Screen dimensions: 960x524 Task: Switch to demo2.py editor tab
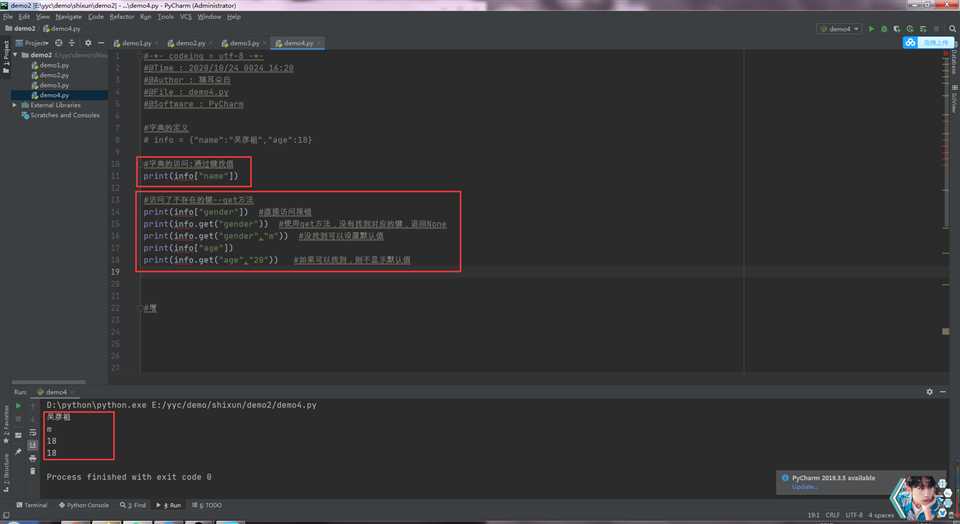tap(190, 43)
